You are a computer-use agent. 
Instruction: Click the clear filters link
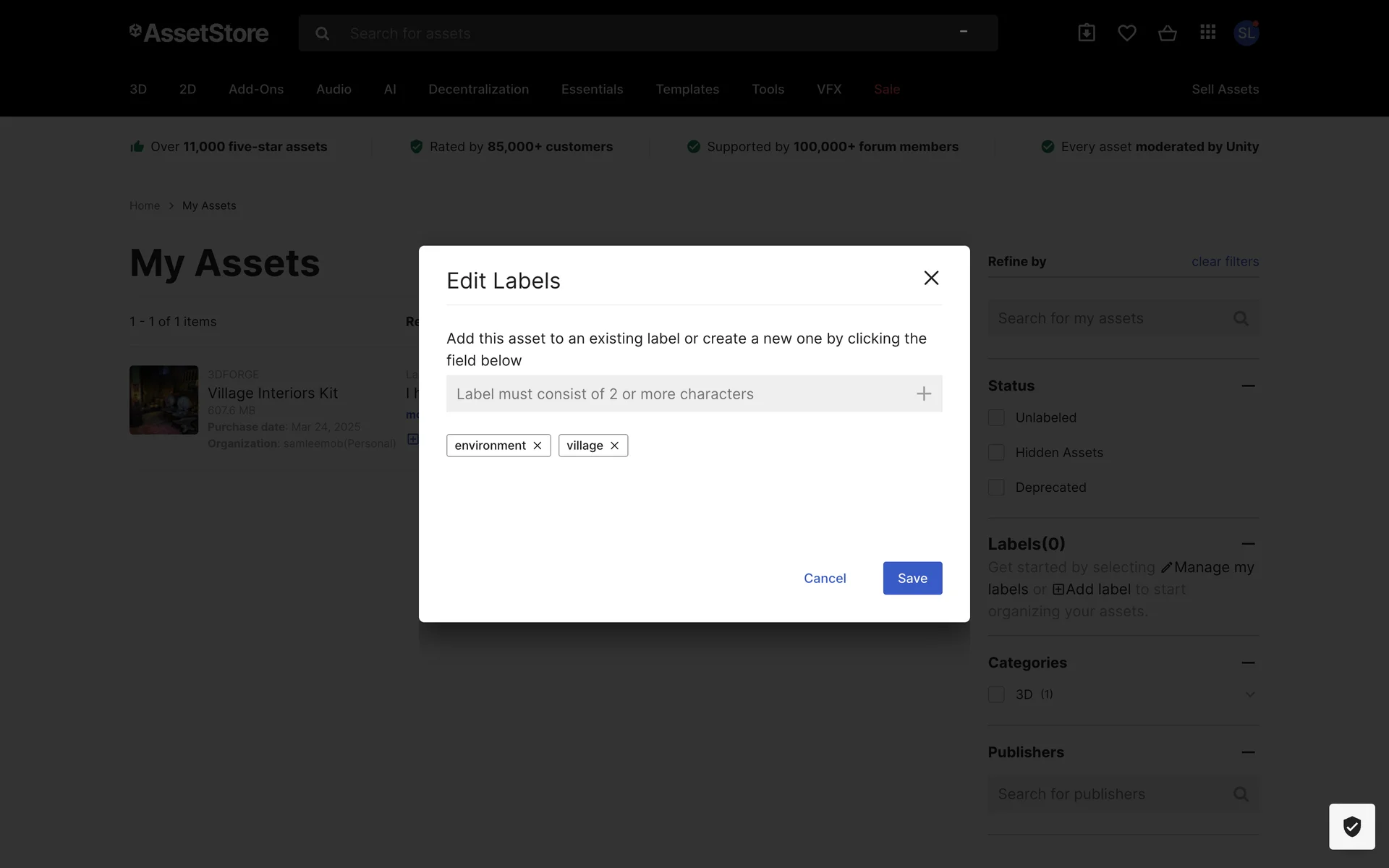[x=1225, y=262]
